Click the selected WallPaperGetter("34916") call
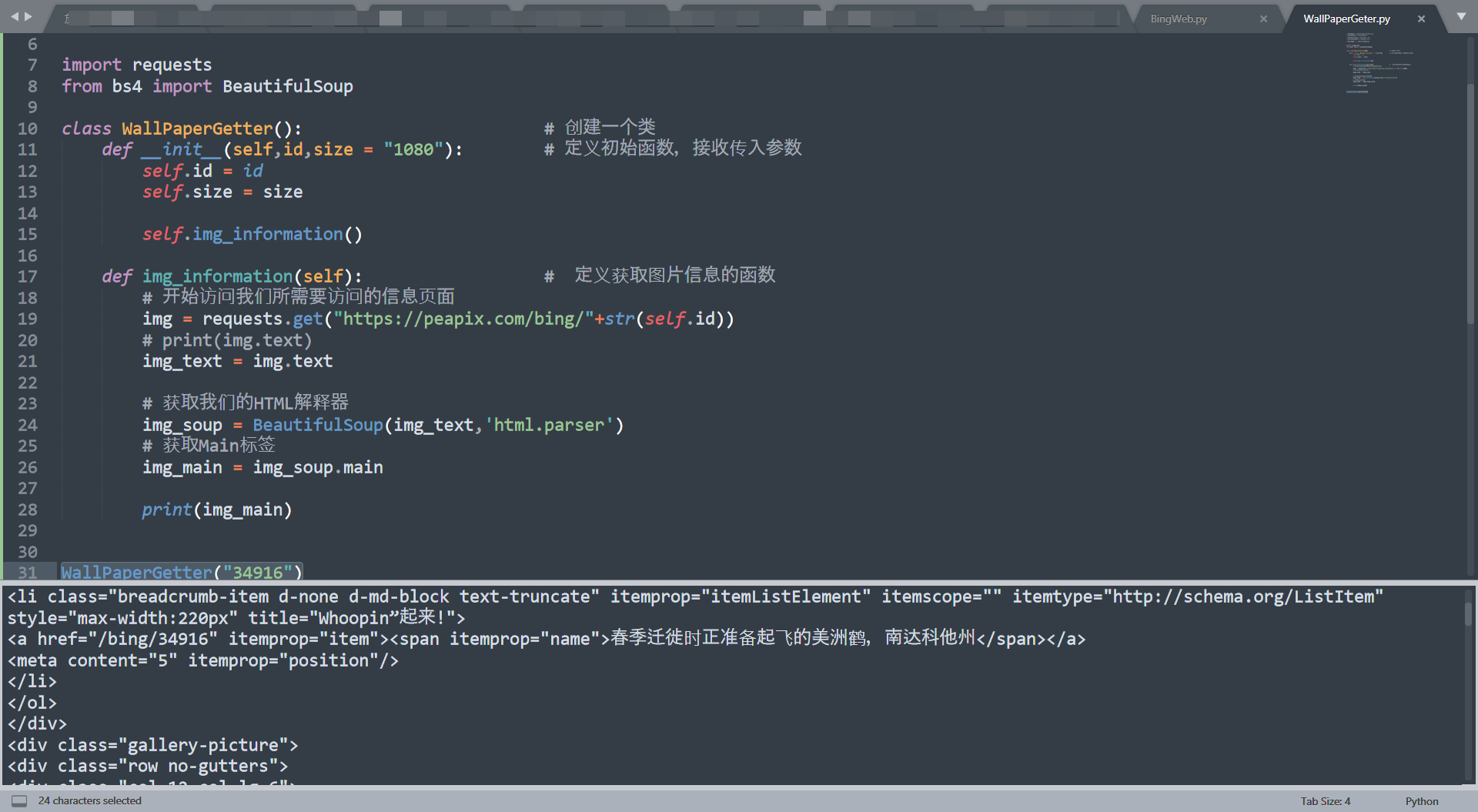This screenshot has height=812, width=1478. (x=181, y=572)
